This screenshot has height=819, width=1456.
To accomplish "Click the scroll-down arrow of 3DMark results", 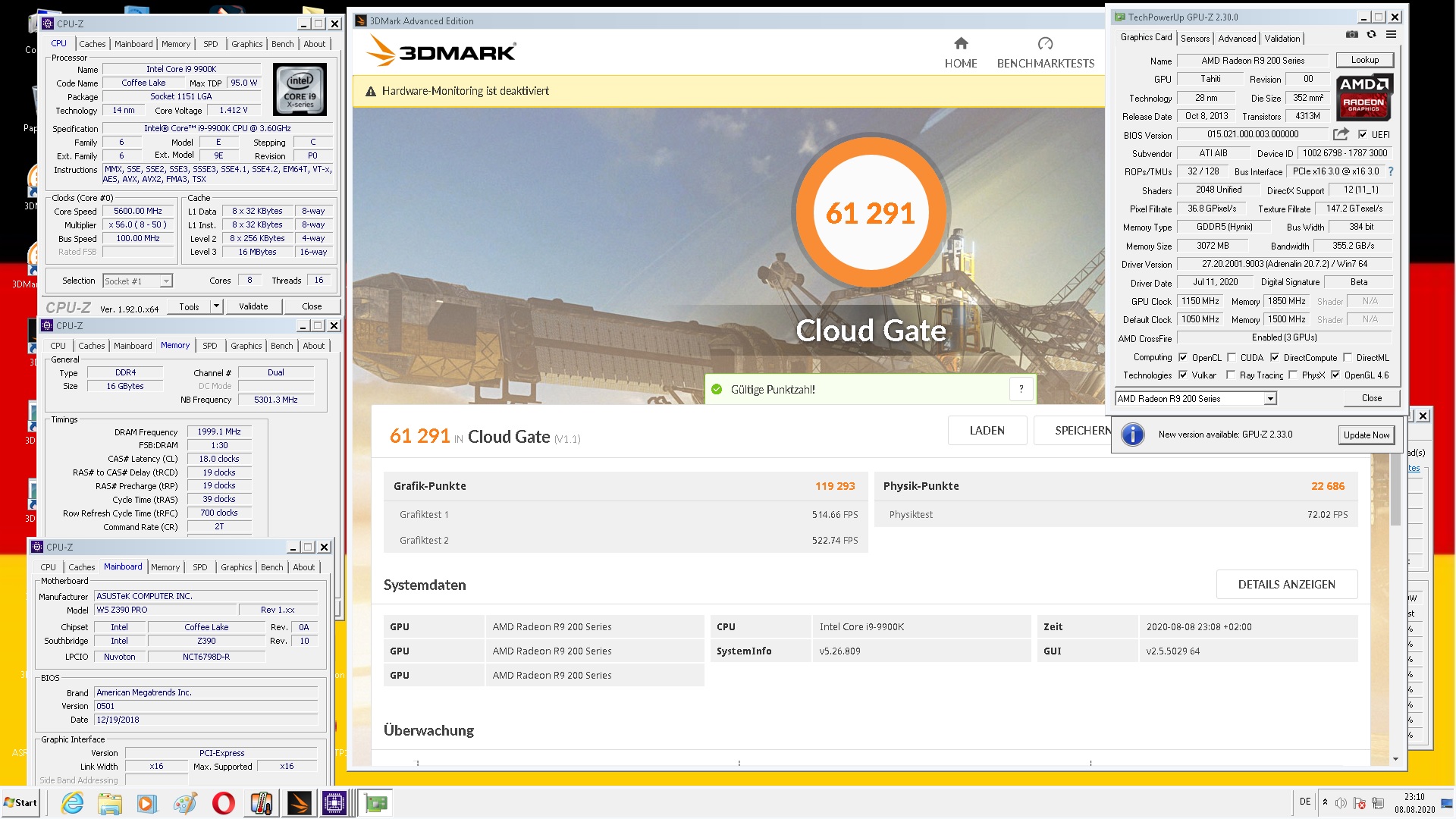I will pos(1395,759).
